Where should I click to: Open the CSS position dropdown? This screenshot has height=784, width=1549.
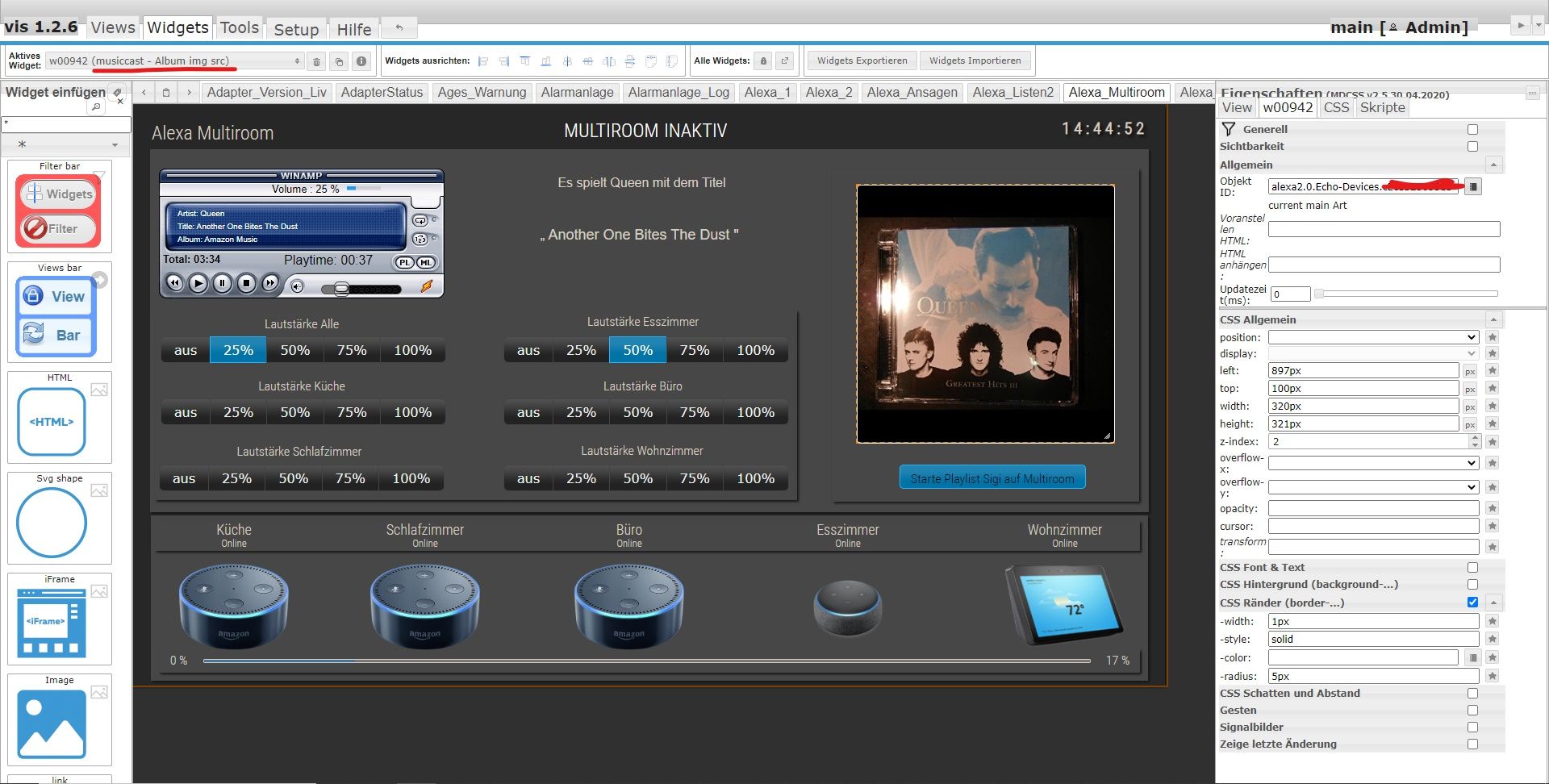pos(1373,337)
